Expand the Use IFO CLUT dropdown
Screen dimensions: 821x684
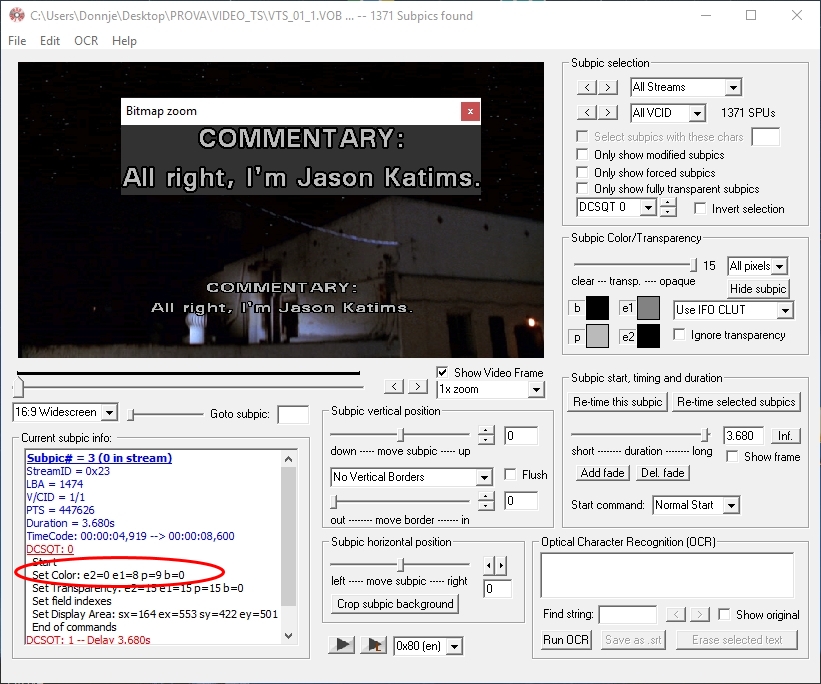(x=784, y=310)
